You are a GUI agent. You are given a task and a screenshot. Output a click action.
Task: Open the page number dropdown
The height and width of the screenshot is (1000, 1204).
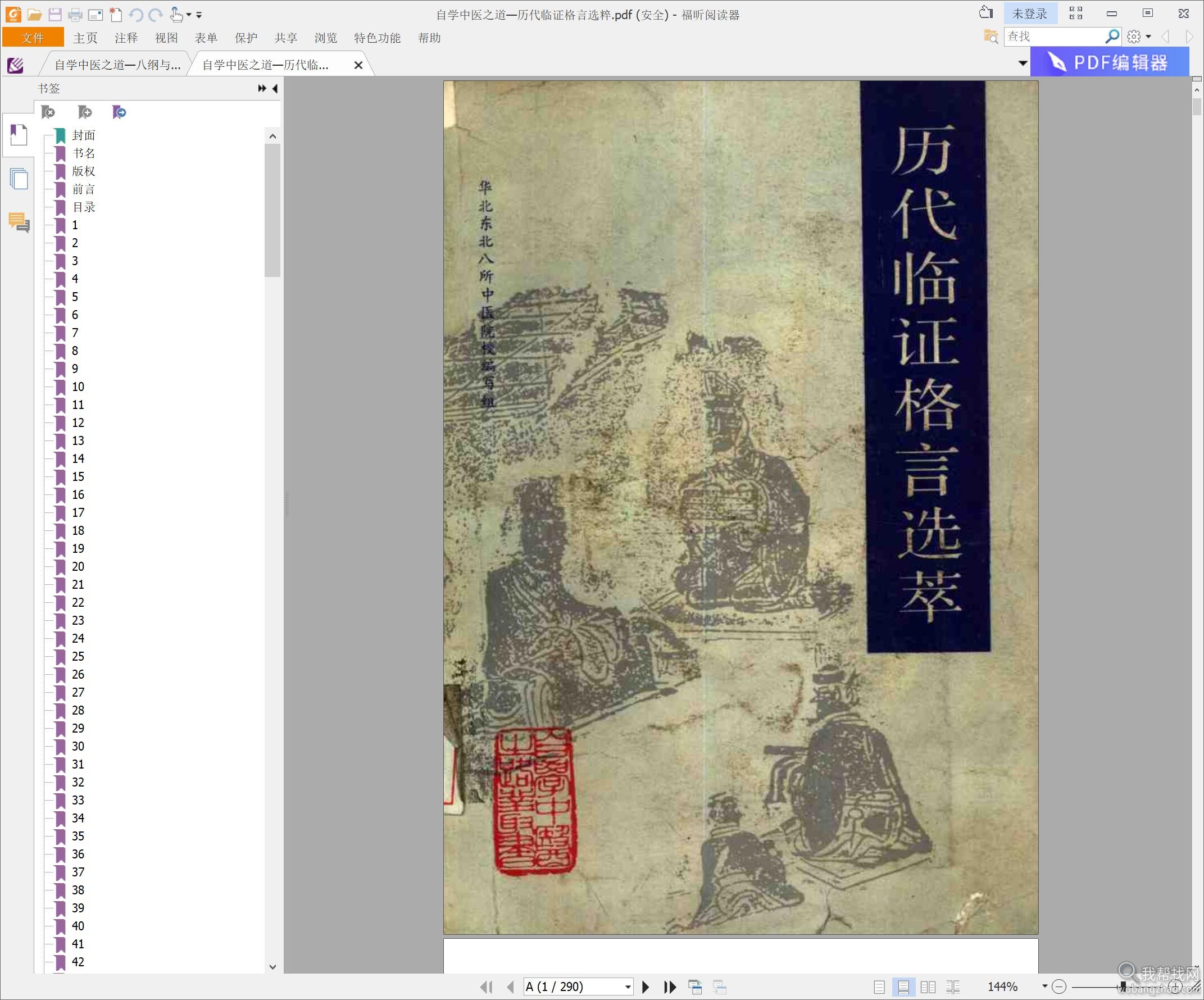click(628, 987)
